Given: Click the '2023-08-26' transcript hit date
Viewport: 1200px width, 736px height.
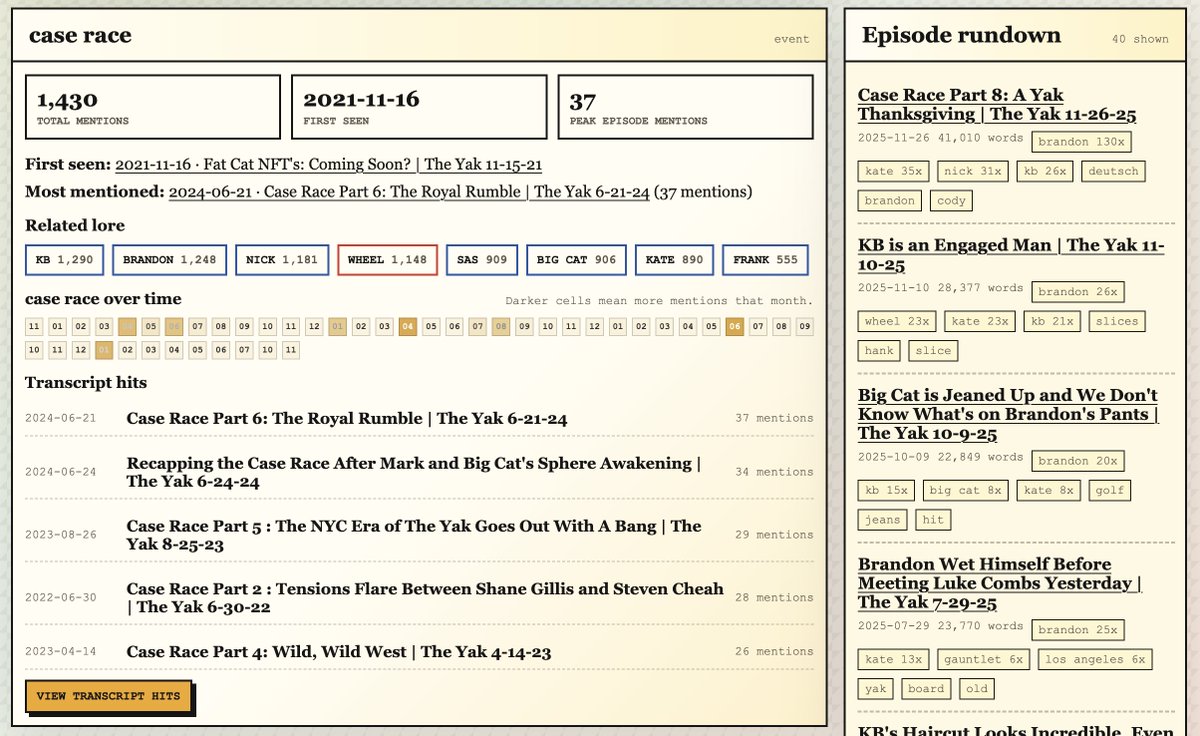Looking at the screenshot, I should [61, 535].
